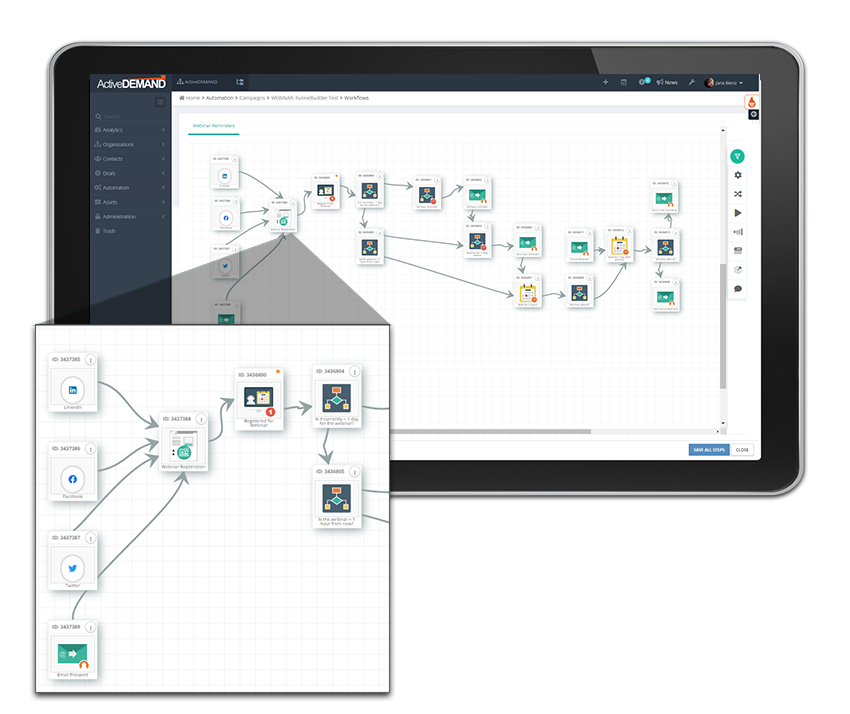Open menu of ID 3437385 in the inset
The image size is (850, 714).
[91, 360]
